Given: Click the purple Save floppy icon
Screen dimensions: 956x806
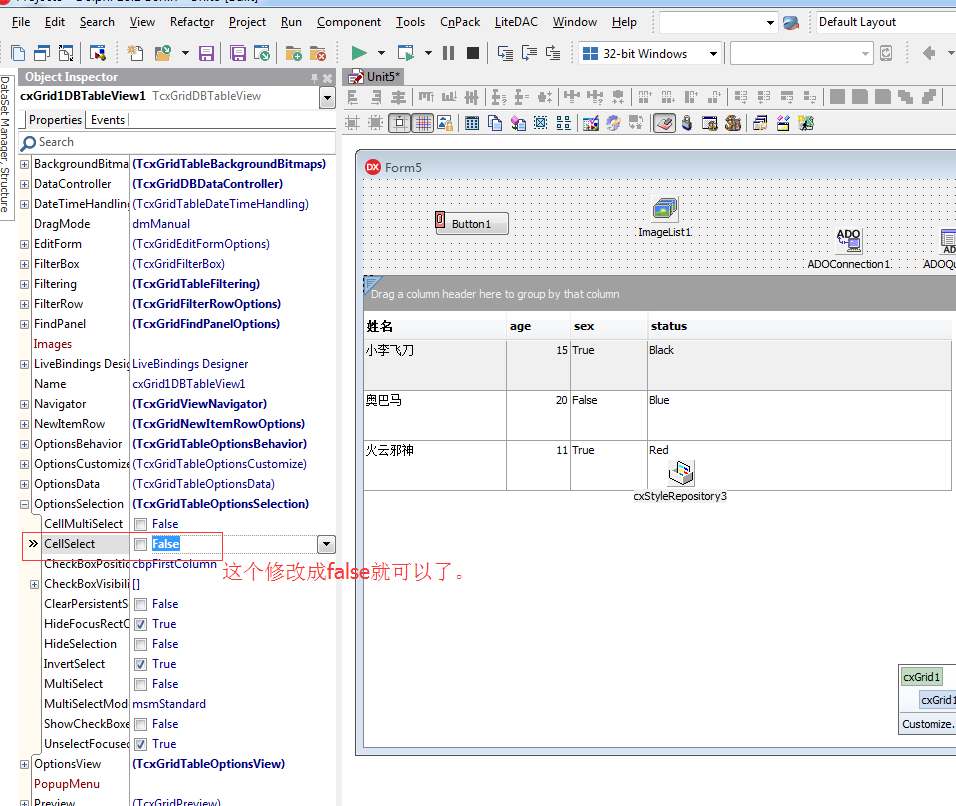Looking at the screenshot, I should 207,53.
